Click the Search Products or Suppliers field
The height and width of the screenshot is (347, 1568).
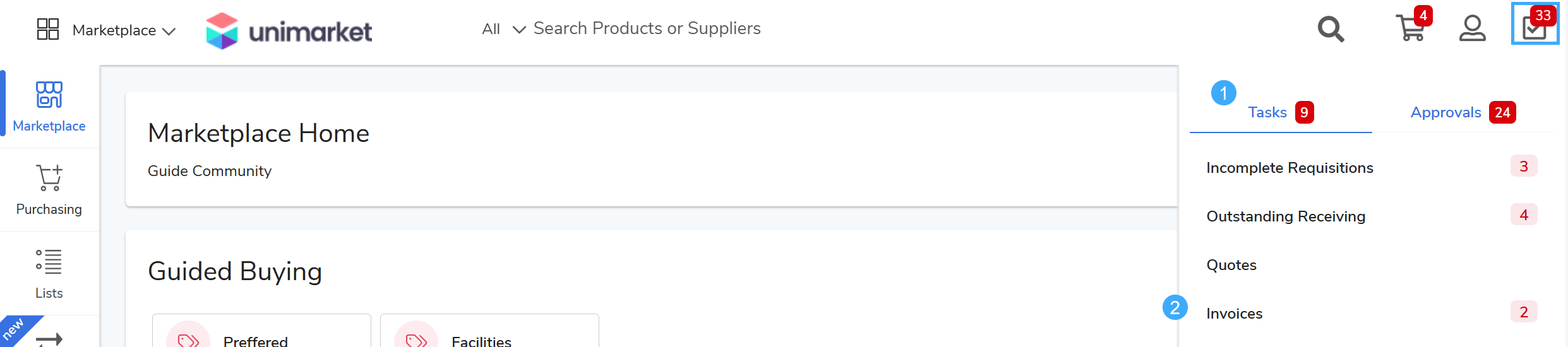(647, 28)
